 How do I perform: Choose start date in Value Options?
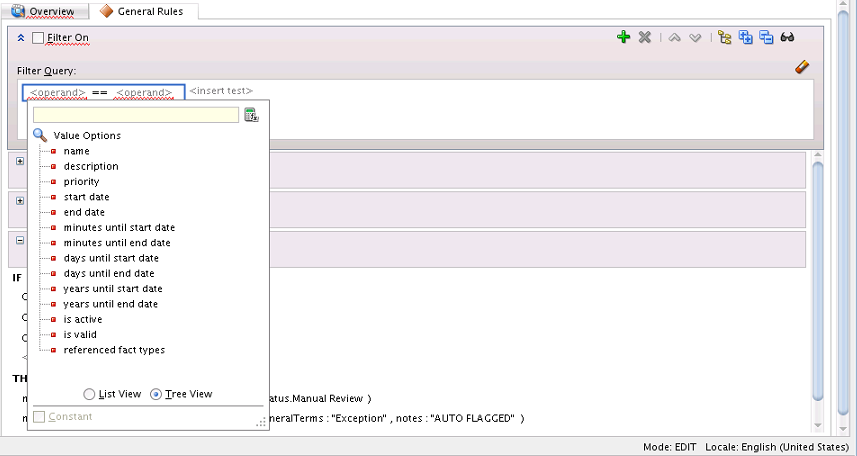[86, 197]
